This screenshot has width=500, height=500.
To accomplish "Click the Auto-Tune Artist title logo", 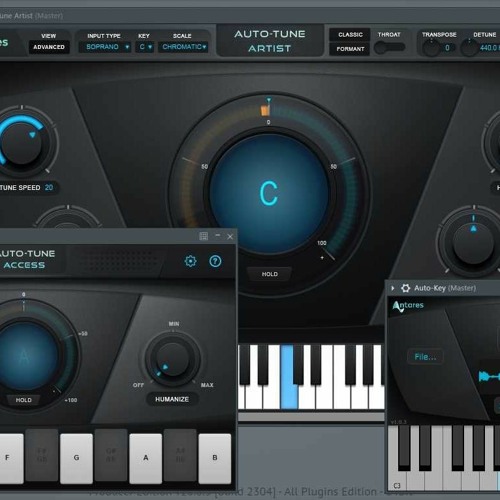I will point(269,41).
